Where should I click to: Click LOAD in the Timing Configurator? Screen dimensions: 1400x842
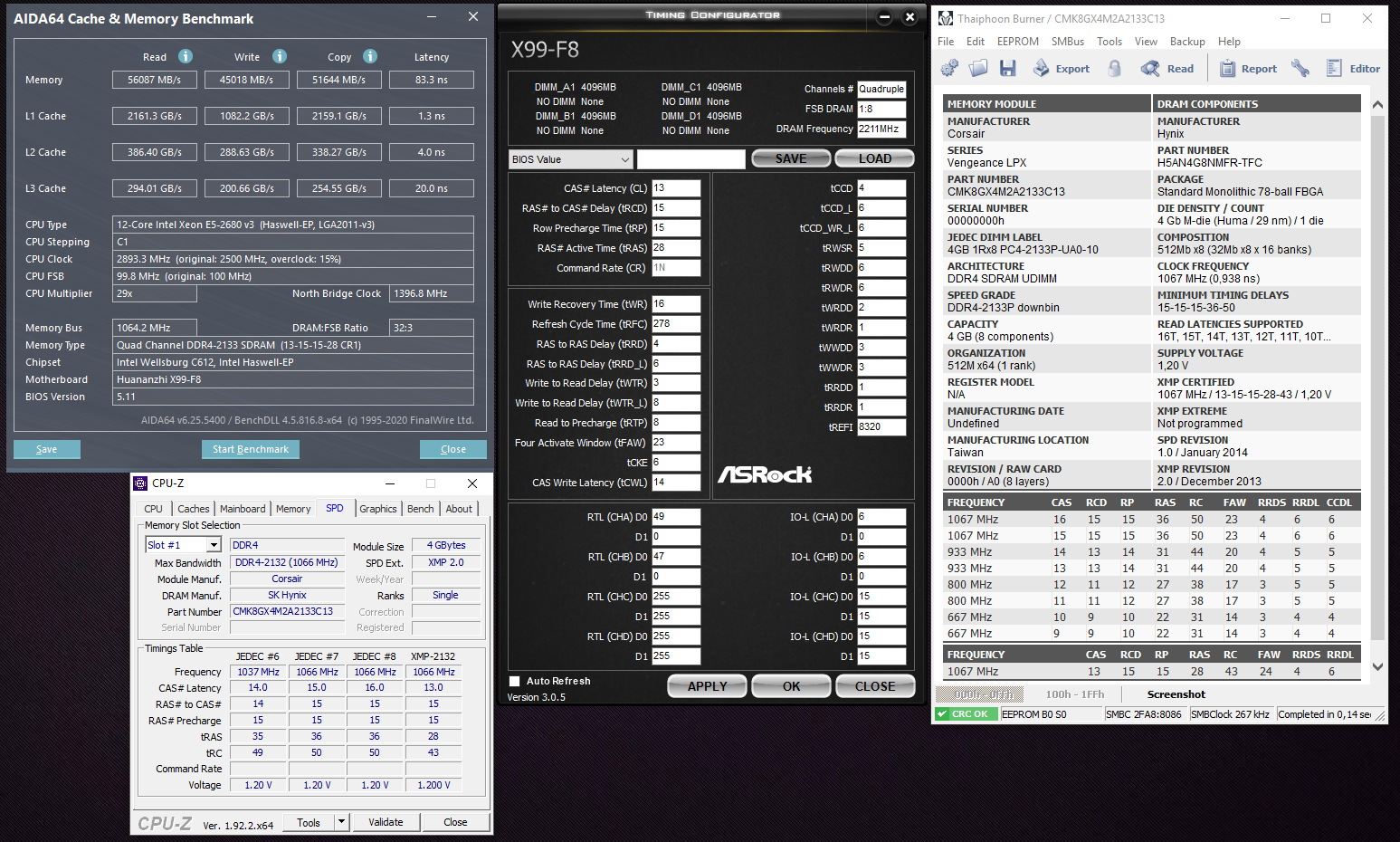coord(875,158)
